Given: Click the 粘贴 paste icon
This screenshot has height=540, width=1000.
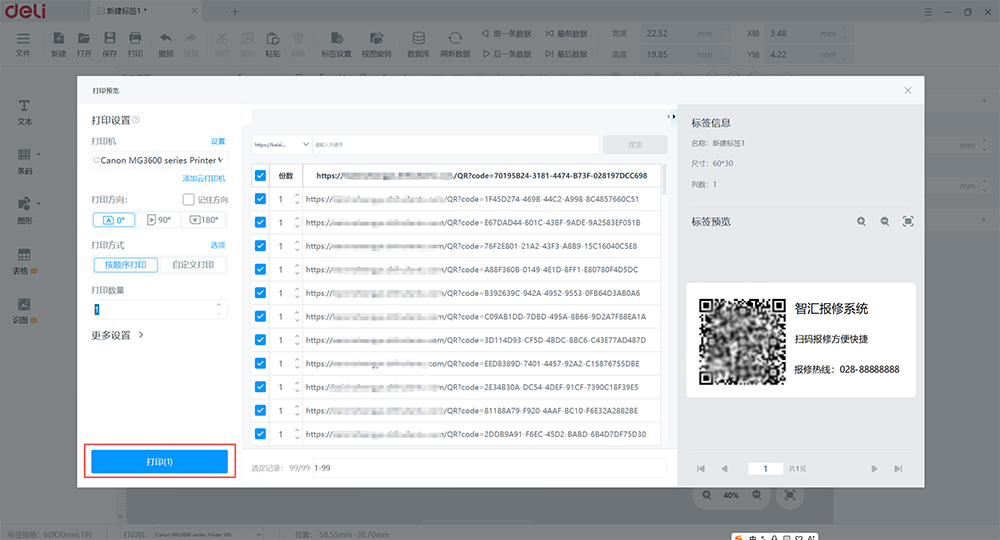Looking at the screenshot, I should click(273, 44).
